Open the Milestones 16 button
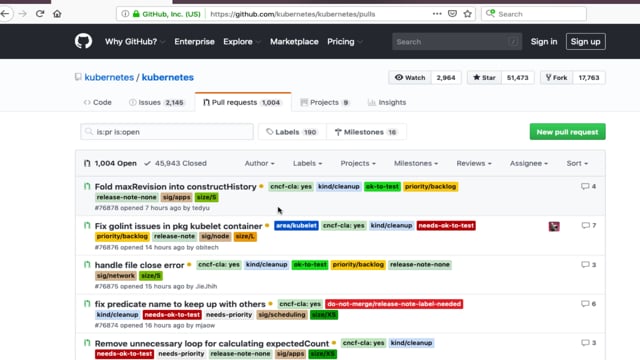Image resolution: width=640 pixels, height=360 pixels. pyautogui.click(x=366, y=132)
